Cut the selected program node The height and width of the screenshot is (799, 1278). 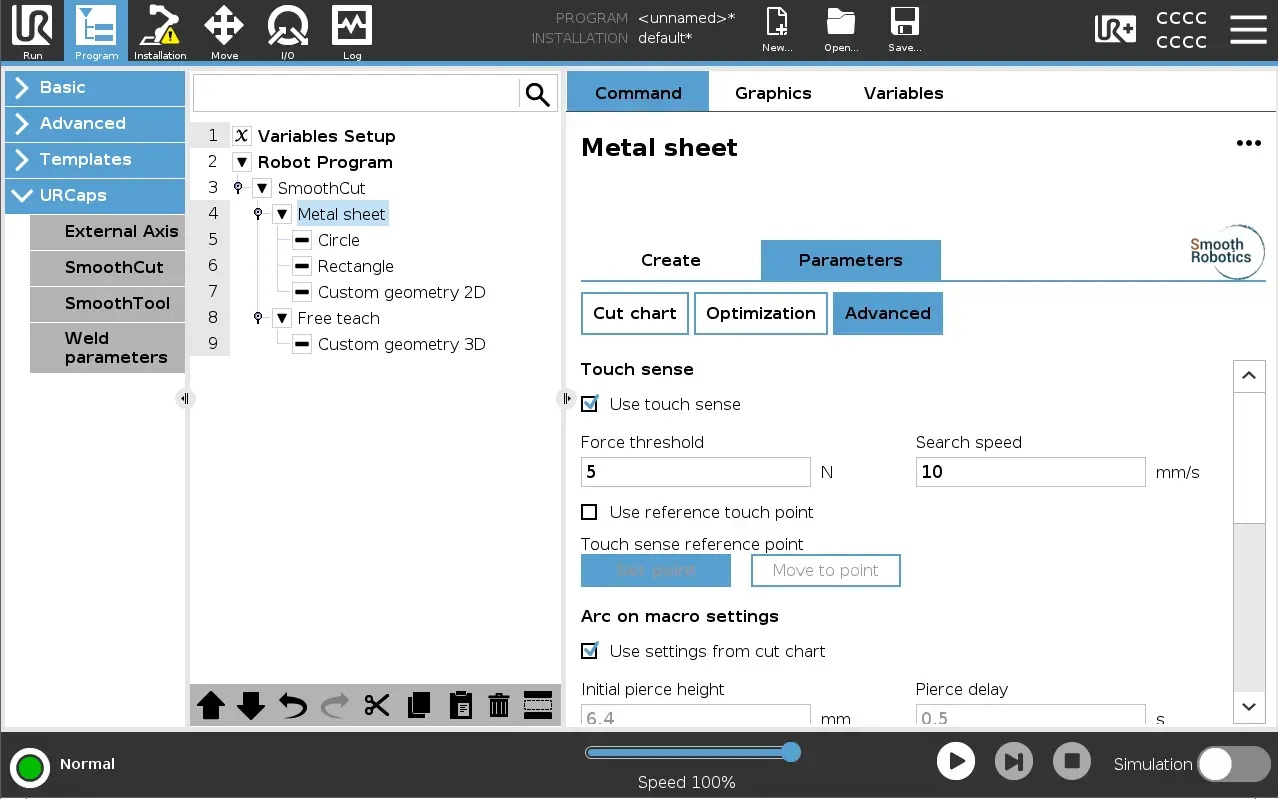point(377,705)
